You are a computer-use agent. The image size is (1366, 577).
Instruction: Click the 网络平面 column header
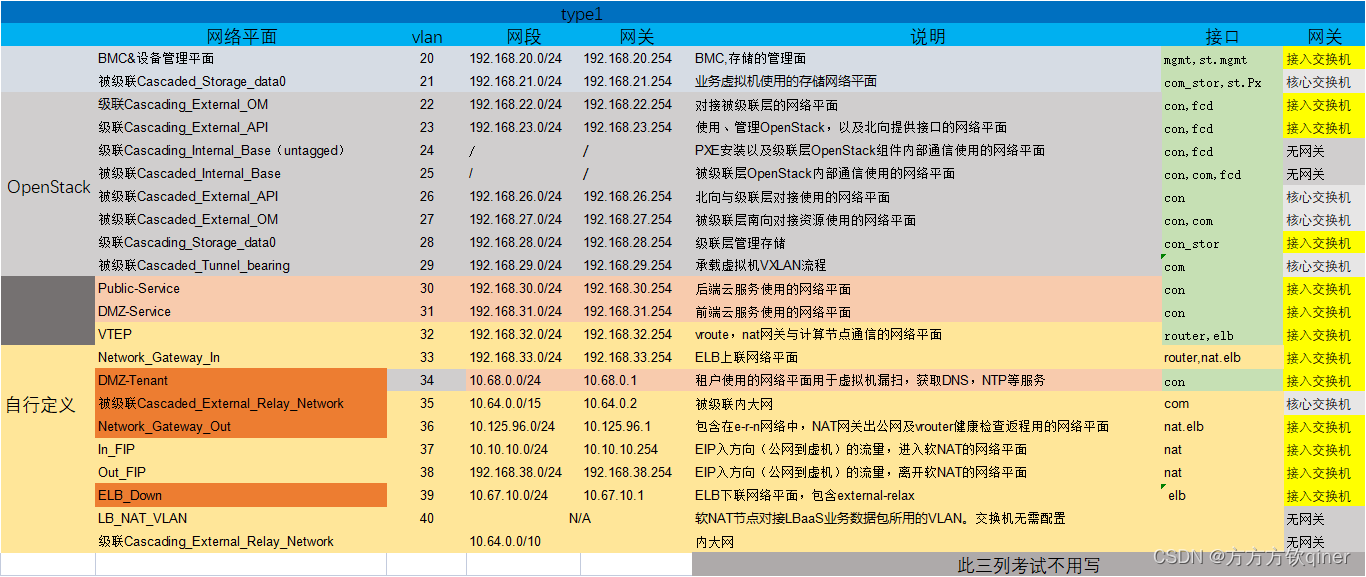[242, 36]
